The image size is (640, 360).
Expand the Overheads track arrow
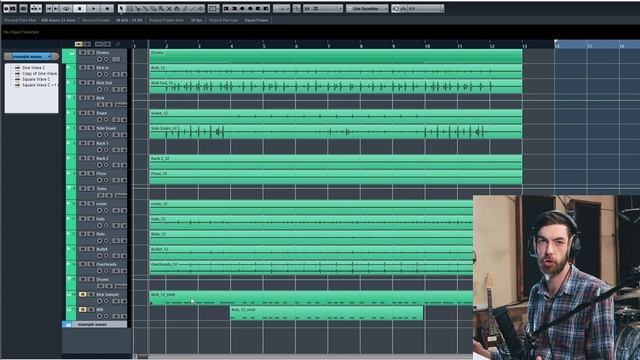69,264
